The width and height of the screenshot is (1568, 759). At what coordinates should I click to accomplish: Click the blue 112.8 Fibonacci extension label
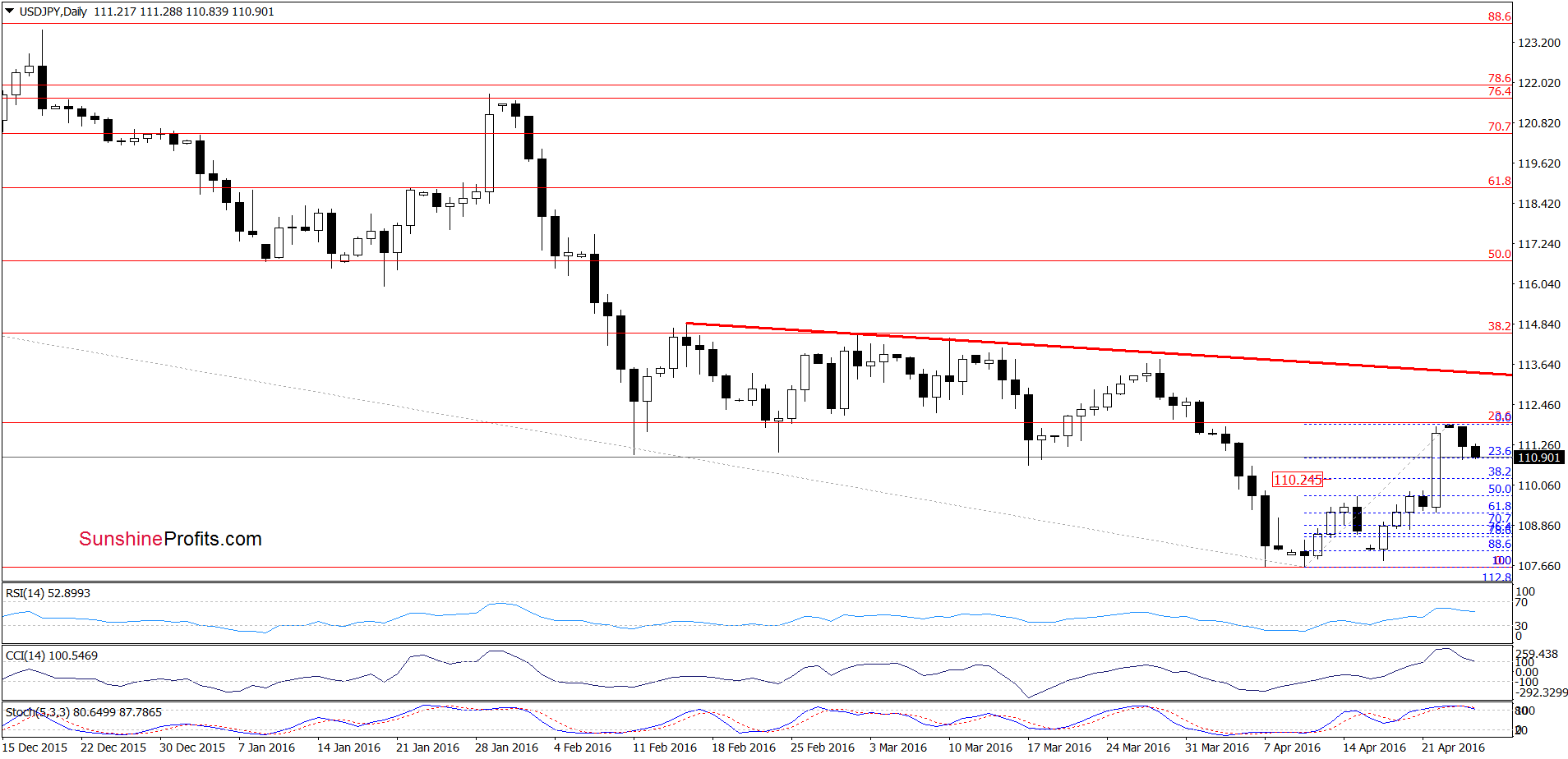(x=1497, y=577)
